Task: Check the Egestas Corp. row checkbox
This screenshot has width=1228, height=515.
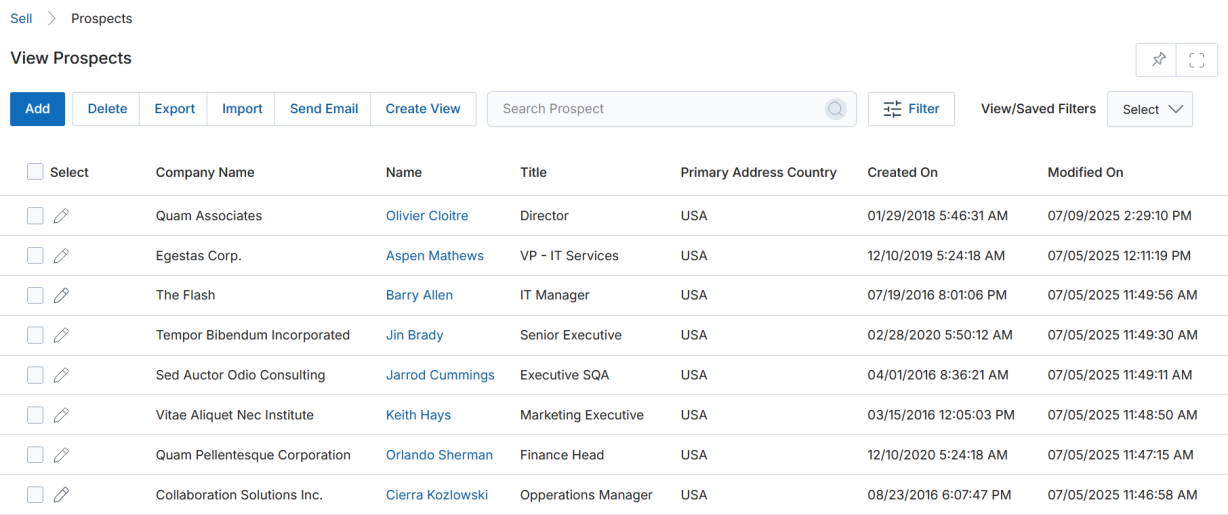Action: click(35, 256)
